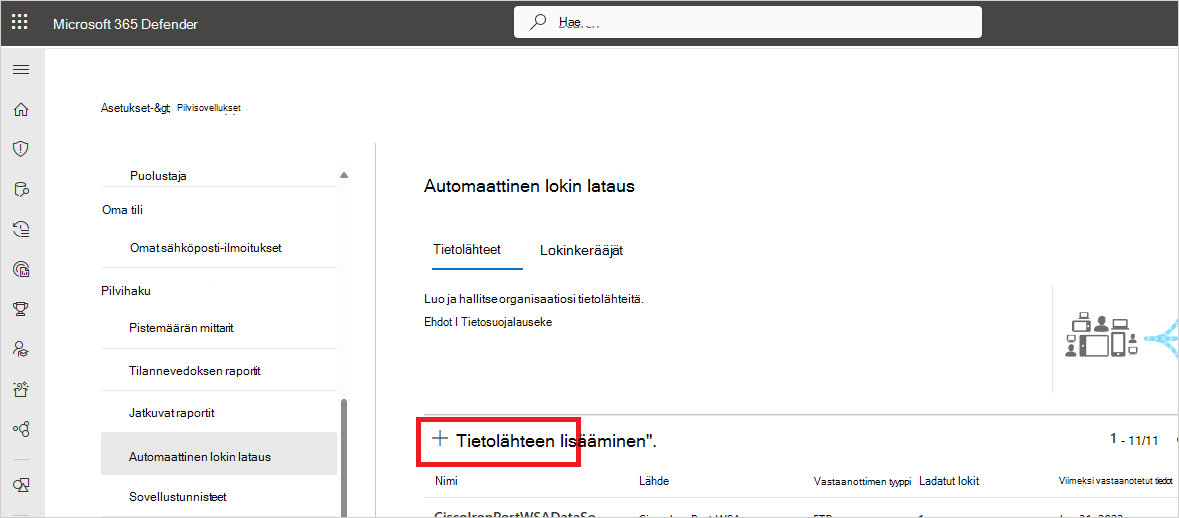Click in the Hae search box
Image resolution: width=1179 pixels, height=518 pixels.
coord(747,22)
